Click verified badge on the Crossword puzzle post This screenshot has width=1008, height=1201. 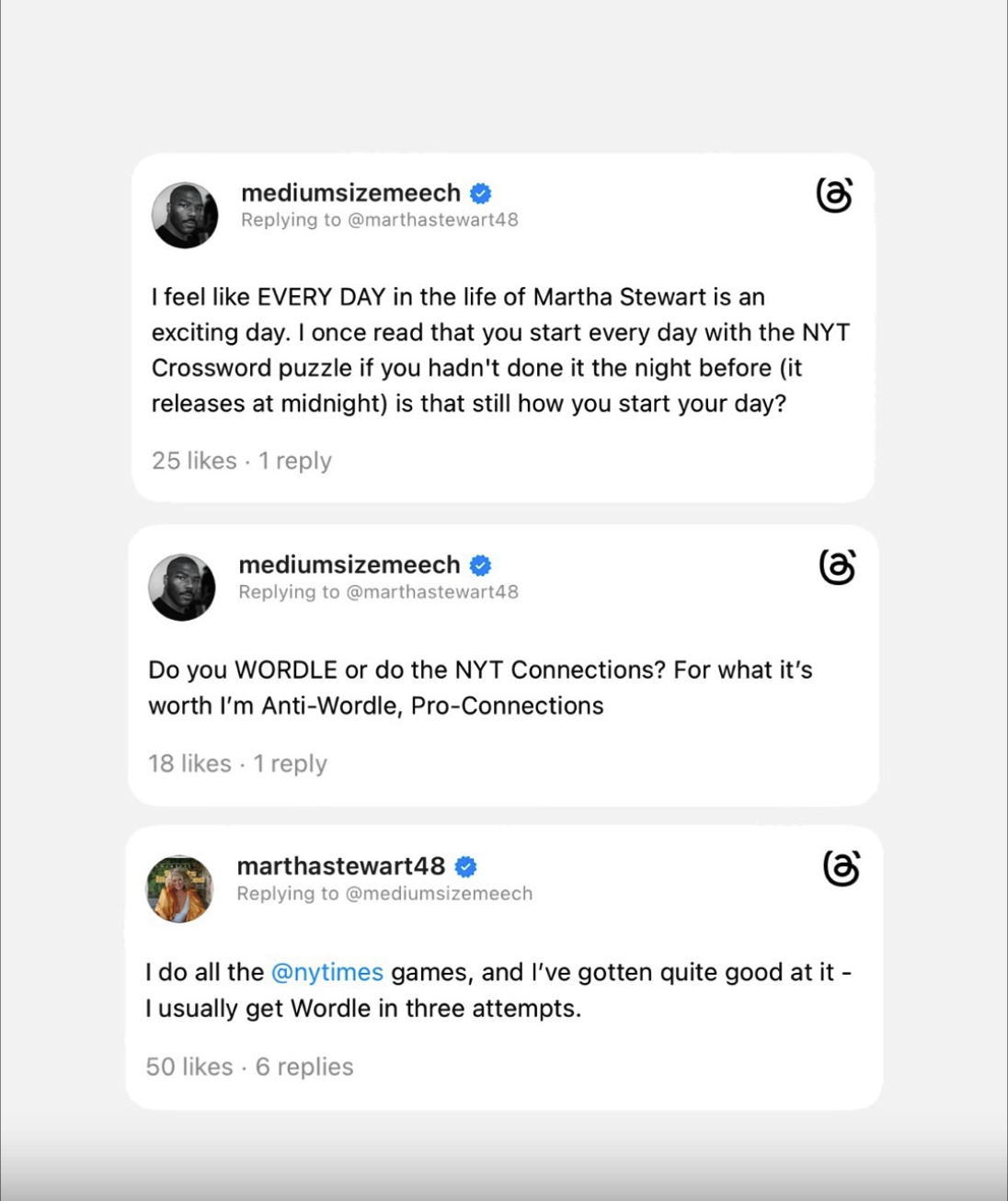point(481,194)
